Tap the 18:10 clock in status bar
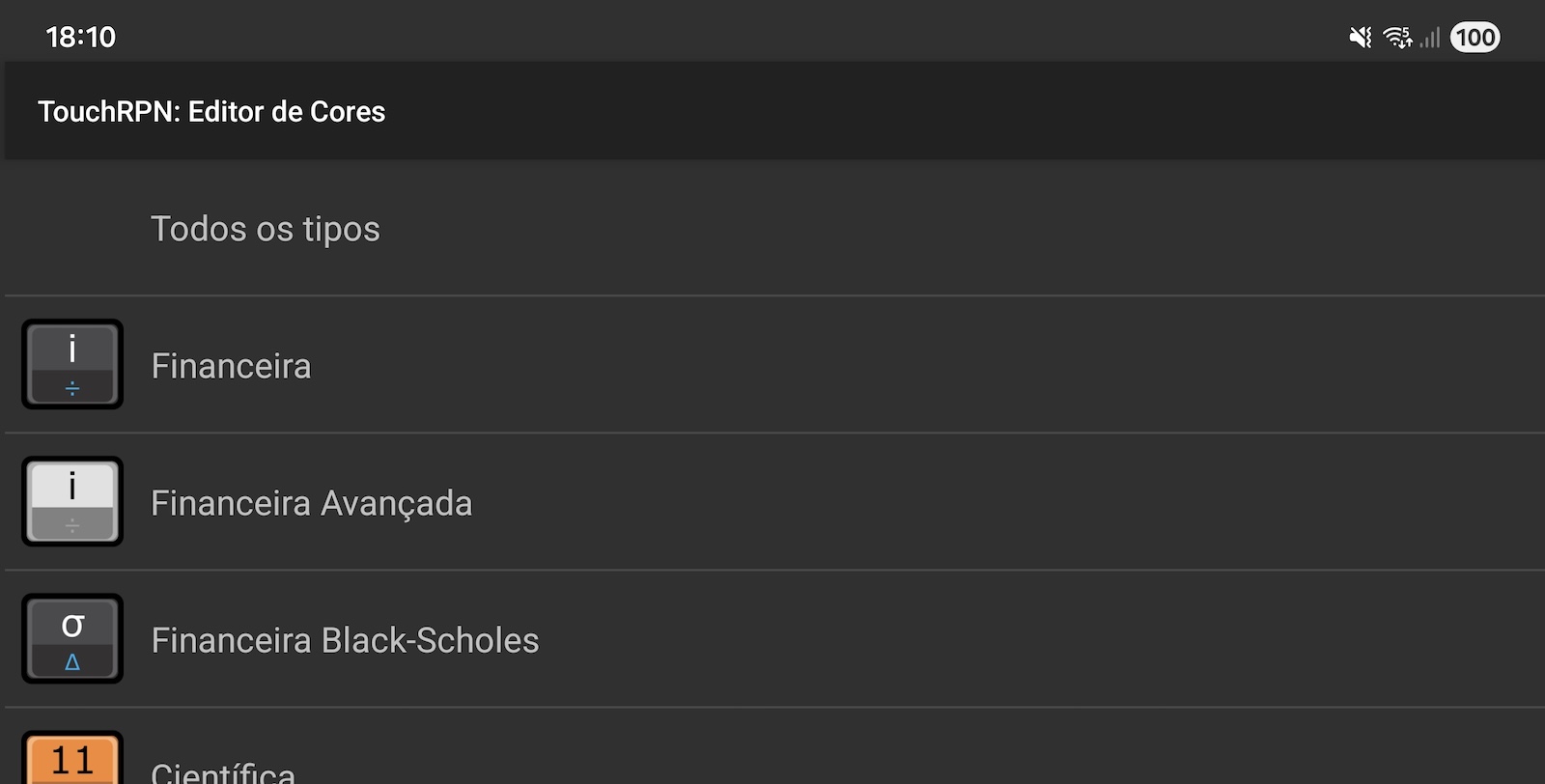1545x784 pixels. click(x=80, y=38)
